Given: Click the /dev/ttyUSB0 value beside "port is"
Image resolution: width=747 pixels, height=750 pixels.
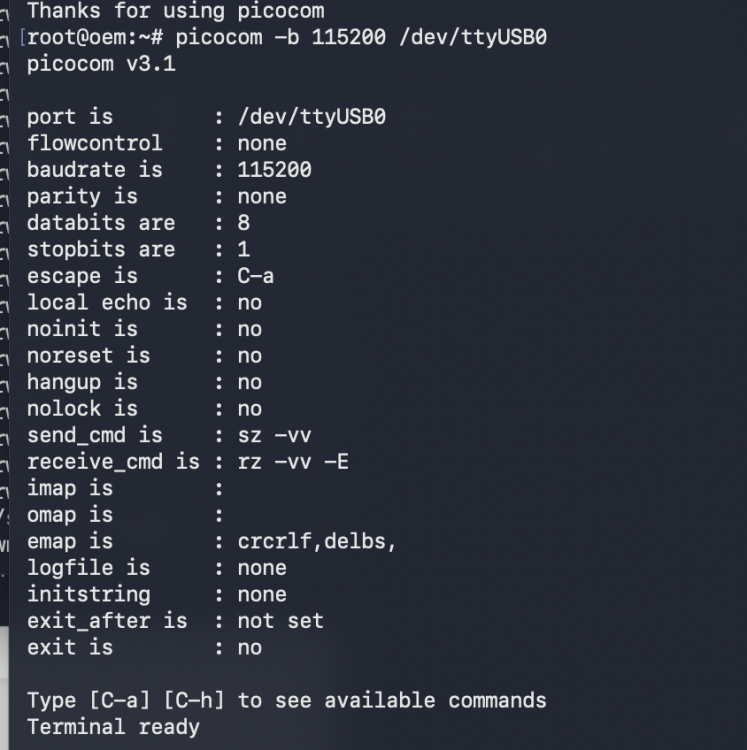Looking at the screenshot, I should [x=311, y=117].
